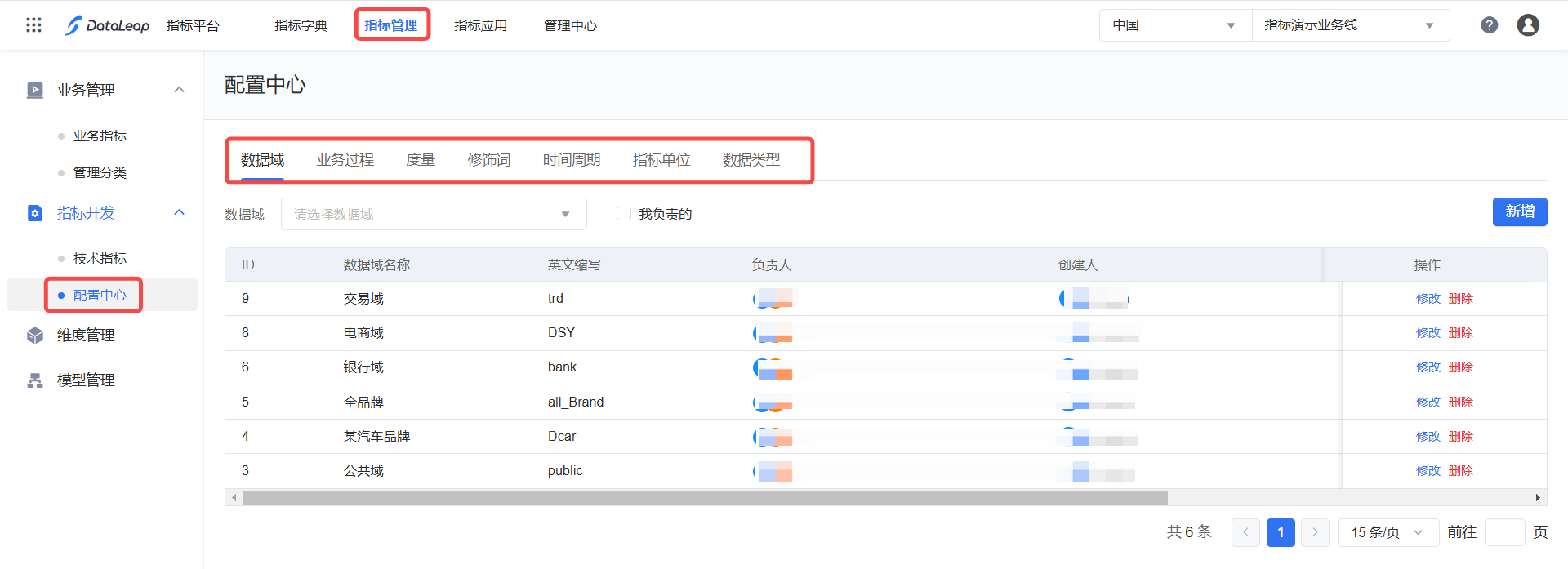Expand the 请选择数据域 dropdown
1568x569 pixels.
(433, 214)
